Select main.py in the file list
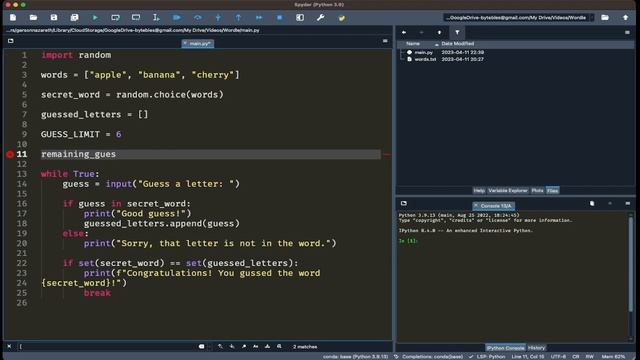The width and height of the screenshot is (640, 360). pos(423,52)
